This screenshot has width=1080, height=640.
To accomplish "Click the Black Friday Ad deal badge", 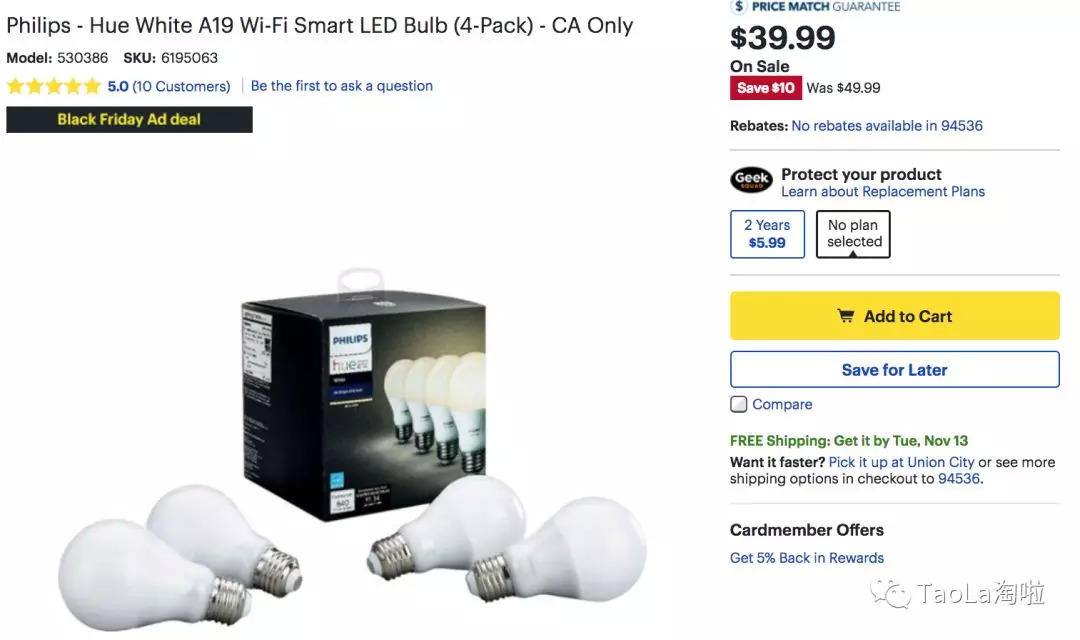I will pos(129,120).
